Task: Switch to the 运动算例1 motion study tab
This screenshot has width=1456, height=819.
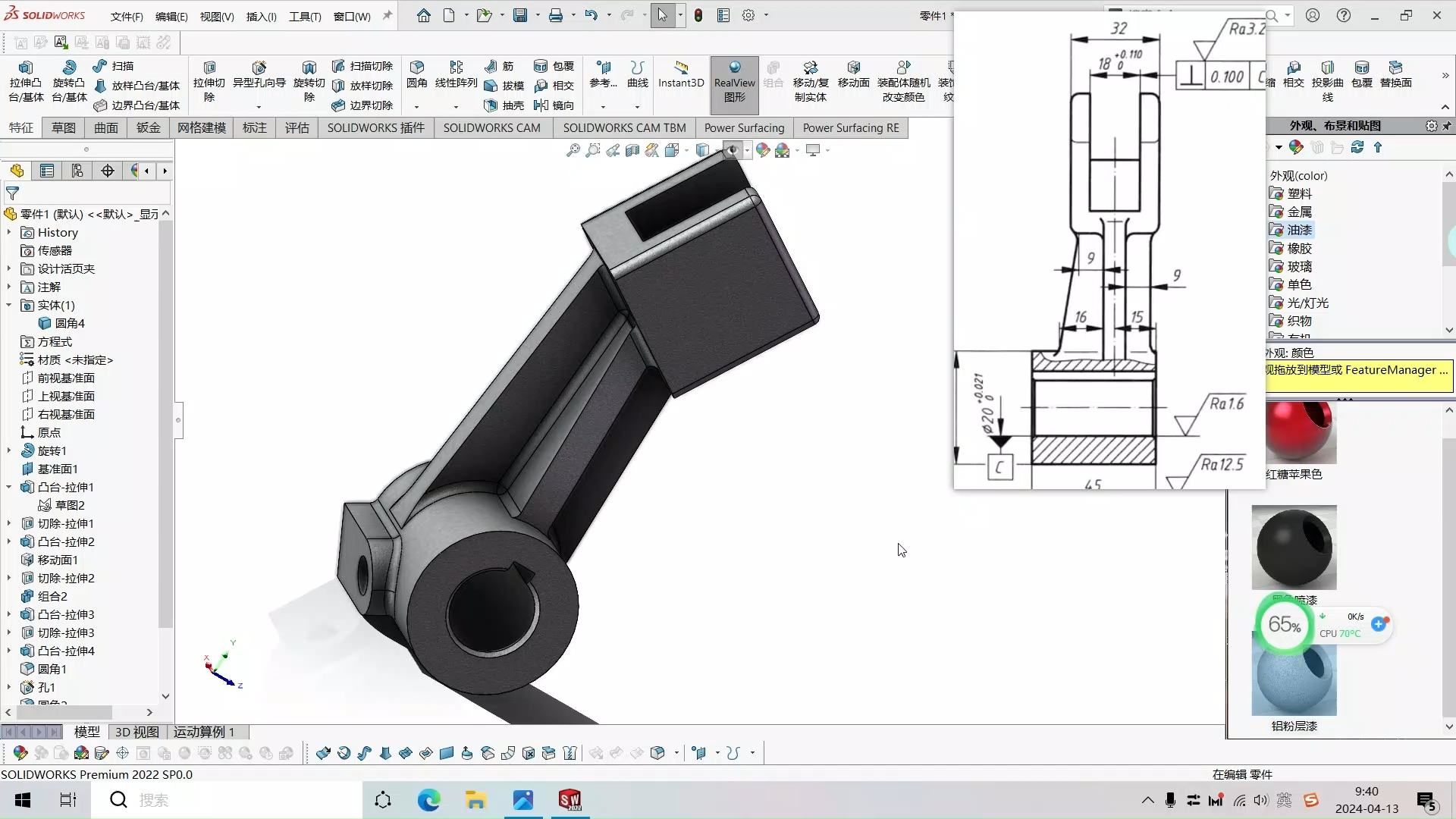Action: pos(203,732)
